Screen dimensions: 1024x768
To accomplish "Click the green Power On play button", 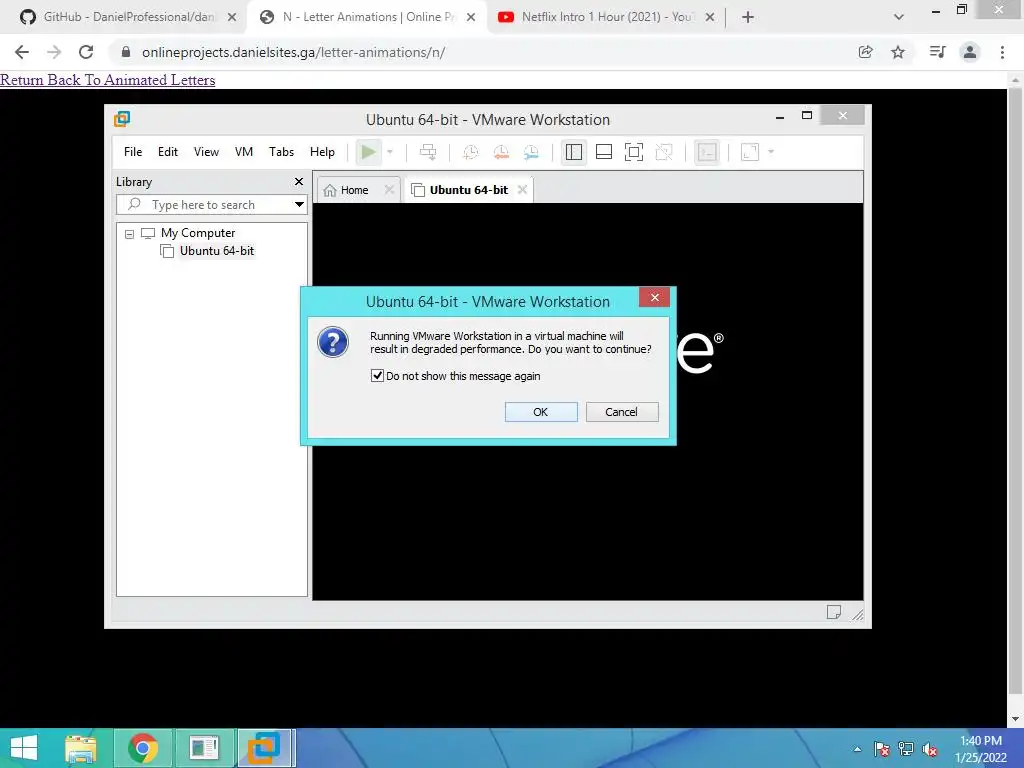I will pyautogui.click(x=368, y=152).
